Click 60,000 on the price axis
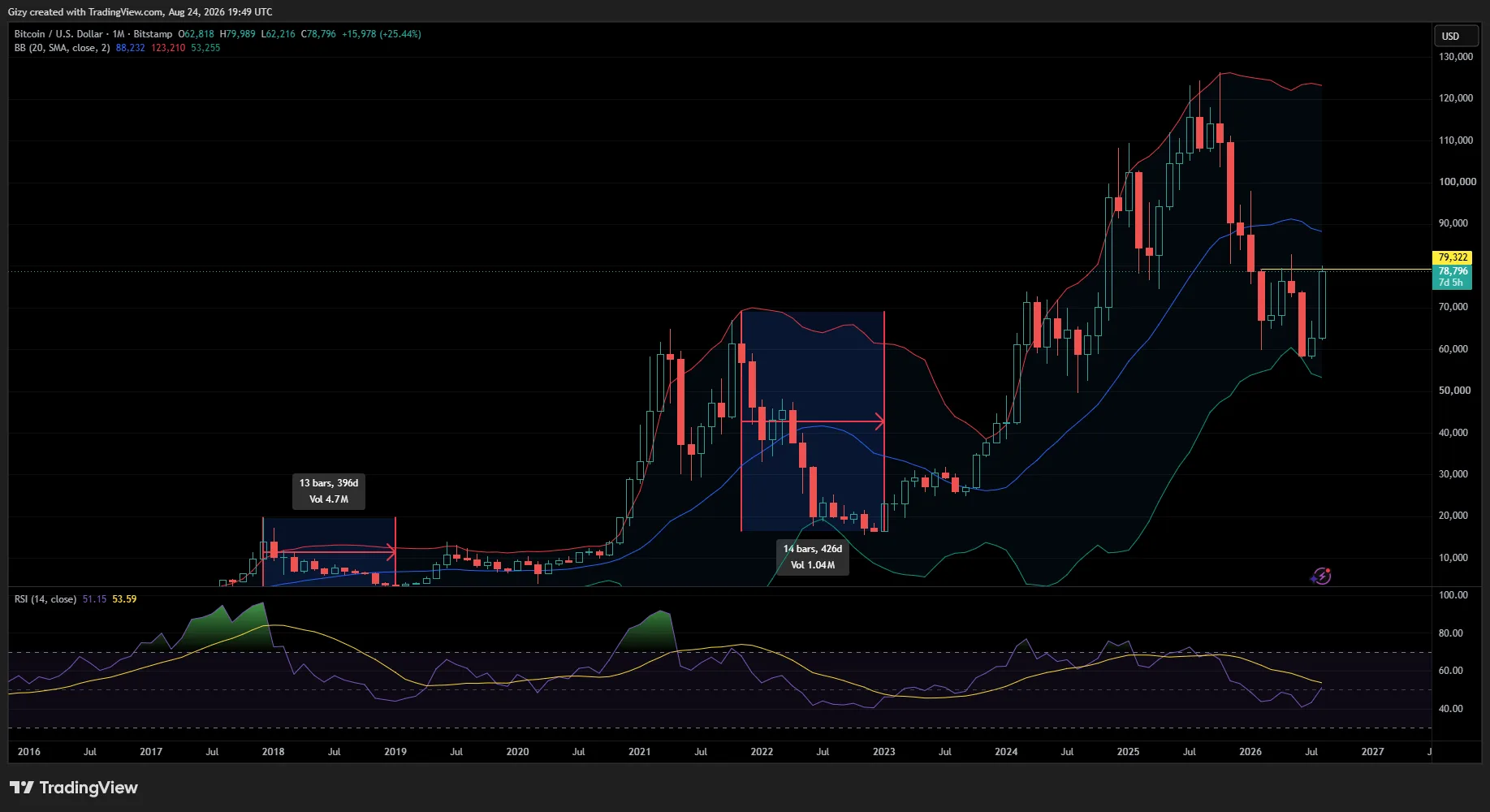This screenshot has height=812, width=1490. coord(1453,349)
